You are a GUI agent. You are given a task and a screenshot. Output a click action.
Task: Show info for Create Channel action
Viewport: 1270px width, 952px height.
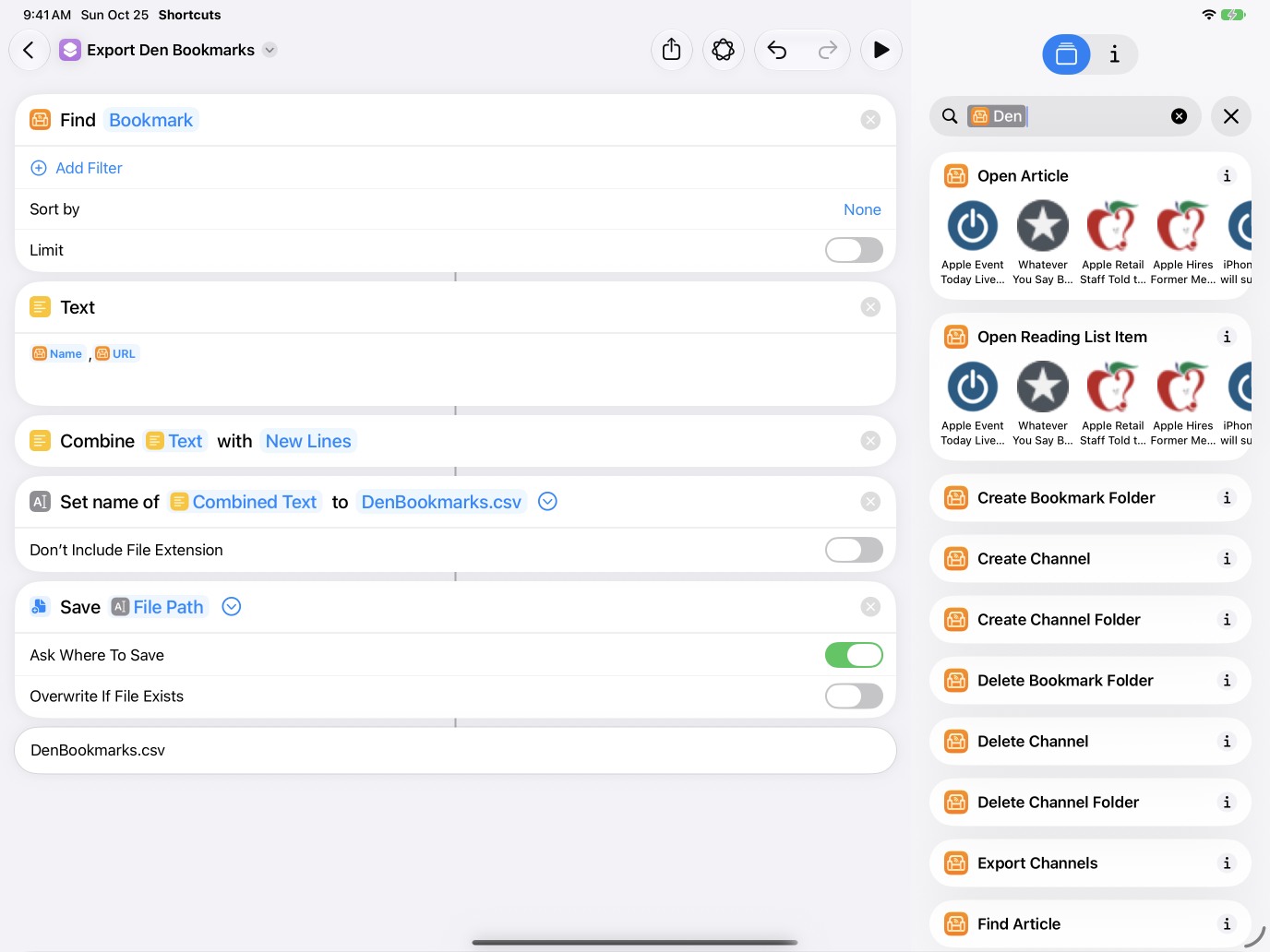click(1227, 559)
